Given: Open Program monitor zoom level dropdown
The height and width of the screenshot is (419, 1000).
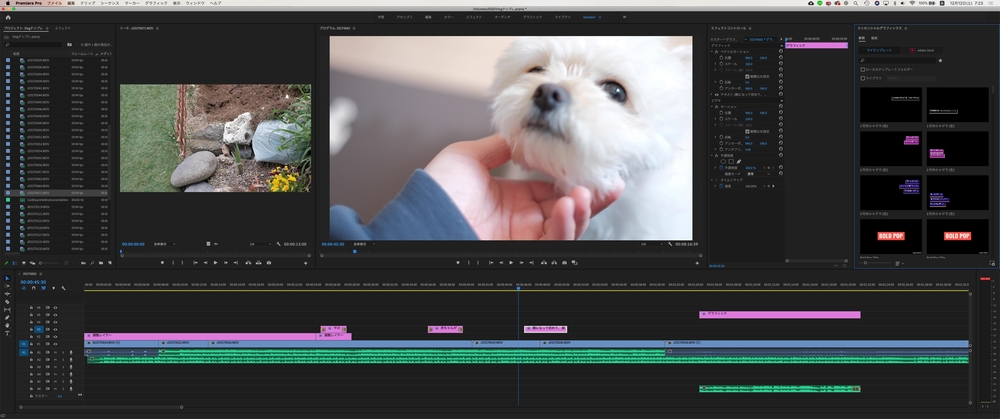Looking at the screenshot, I should [x=364, y=244].
